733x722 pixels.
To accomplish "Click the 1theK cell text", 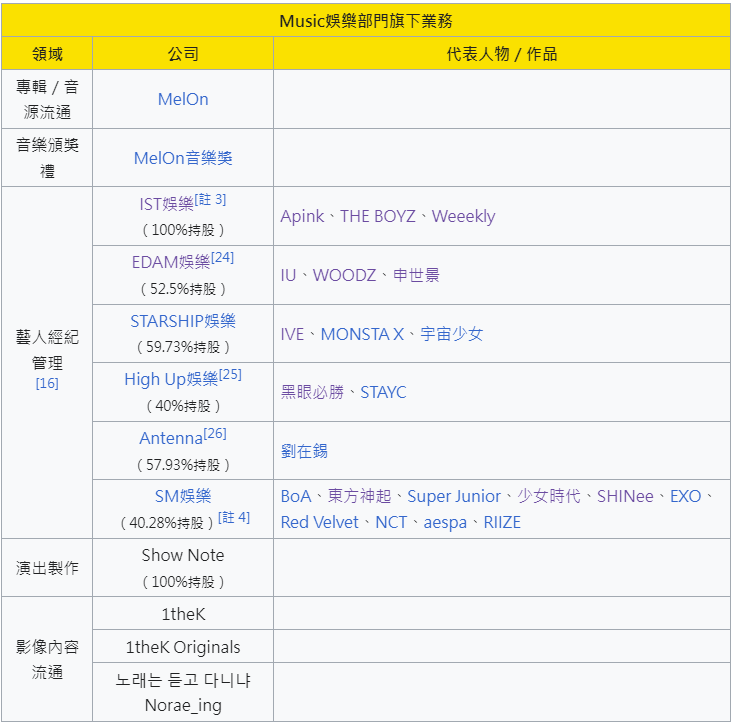I will coord(183,614).
